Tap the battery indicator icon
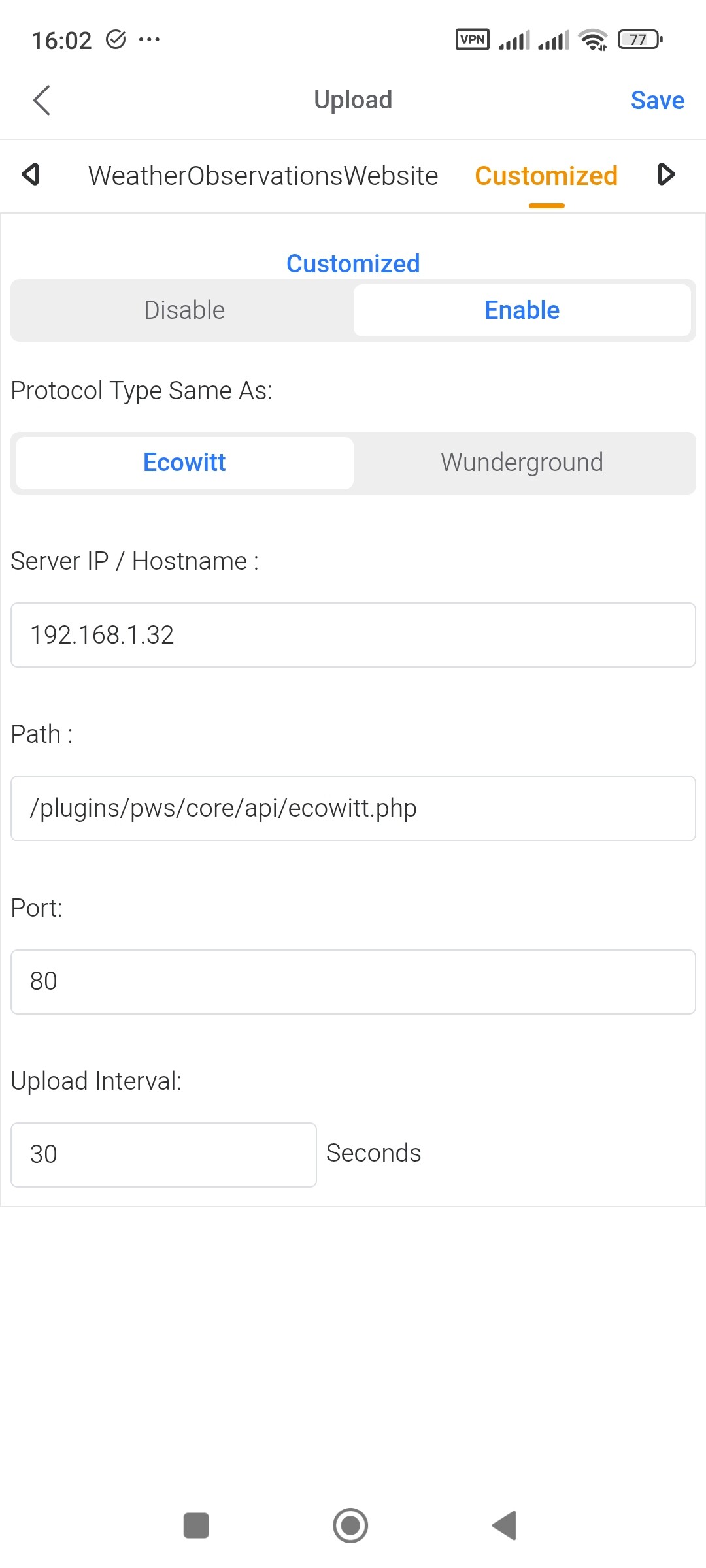The height and width of the screenshot is (1568, 706). click(640, 40)
